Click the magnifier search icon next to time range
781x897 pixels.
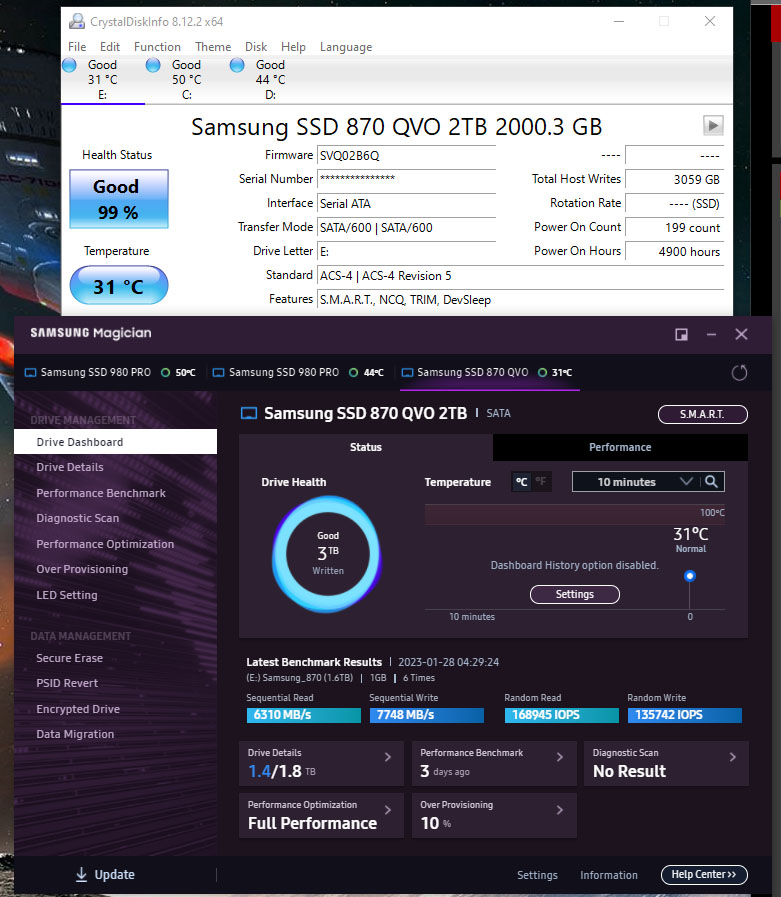tap(711, 482)
